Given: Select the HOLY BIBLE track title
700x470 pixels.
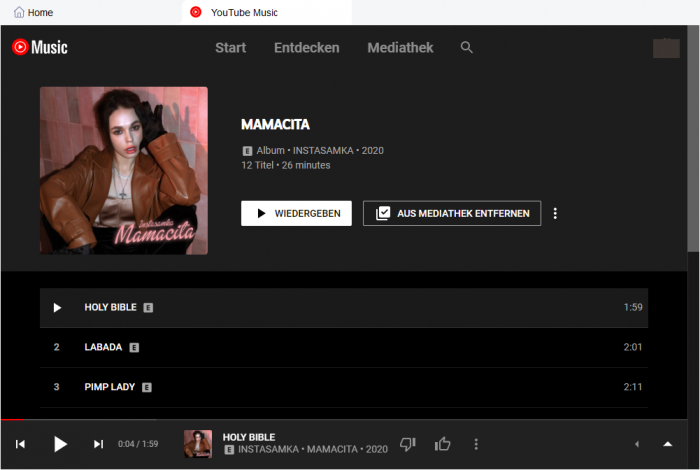Looking at the screenshot, I should [110, 307].
